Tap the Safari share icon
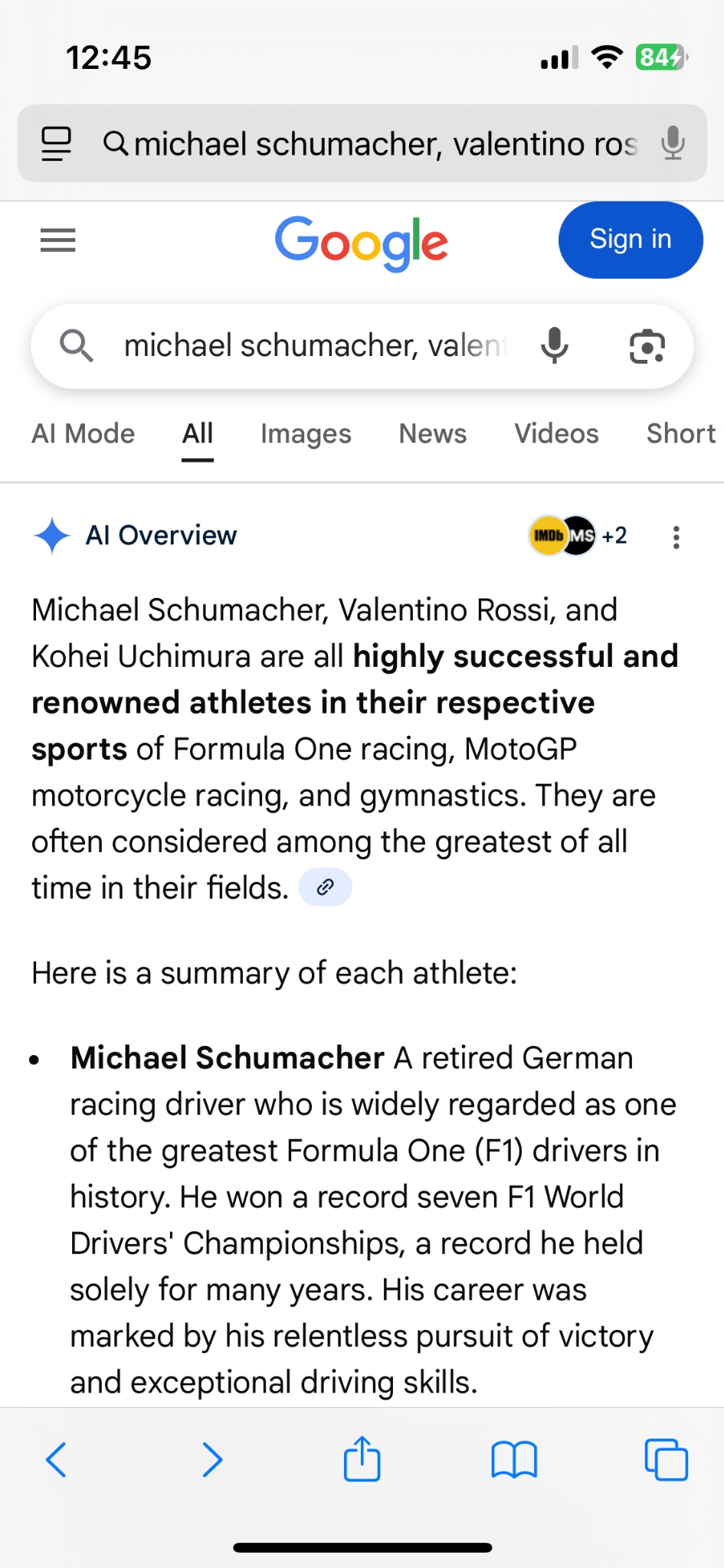724x1568 pixels. (x=362, y=1459)
